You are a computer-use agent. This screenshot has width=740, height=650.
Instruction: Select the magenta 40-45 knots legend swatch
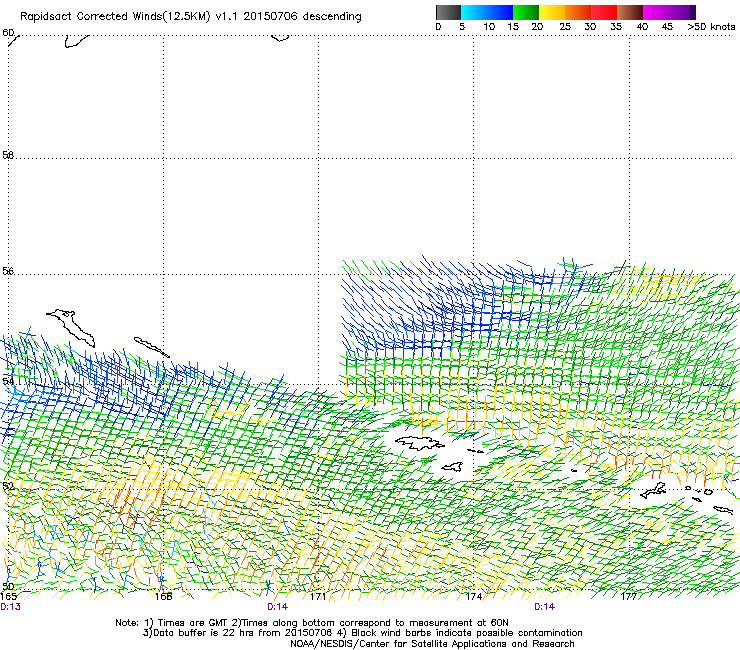click(656, 12)
